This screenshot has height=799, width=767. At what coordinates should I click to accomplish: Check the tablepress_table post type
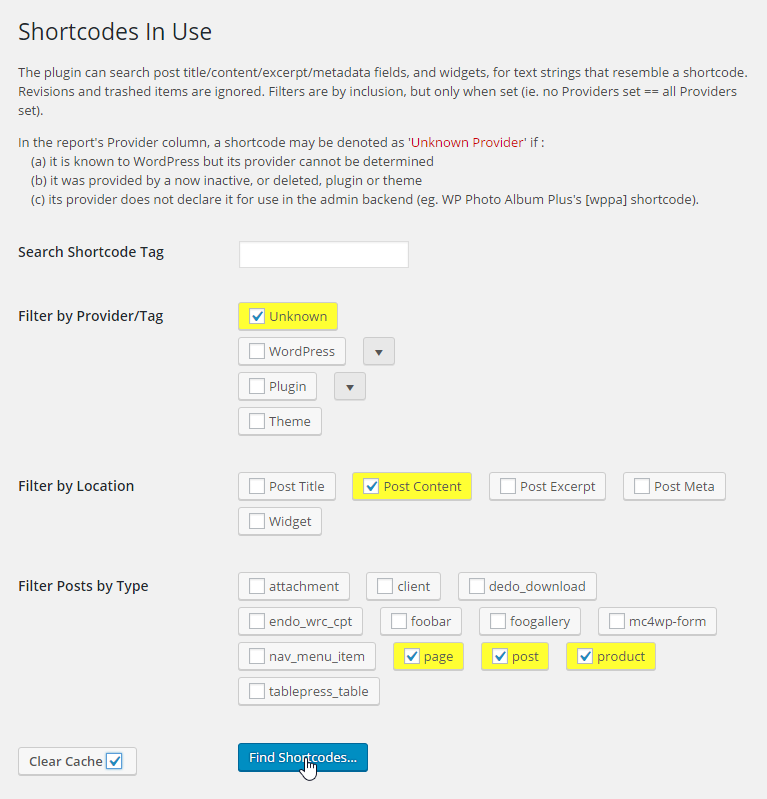tap(257, 691)
